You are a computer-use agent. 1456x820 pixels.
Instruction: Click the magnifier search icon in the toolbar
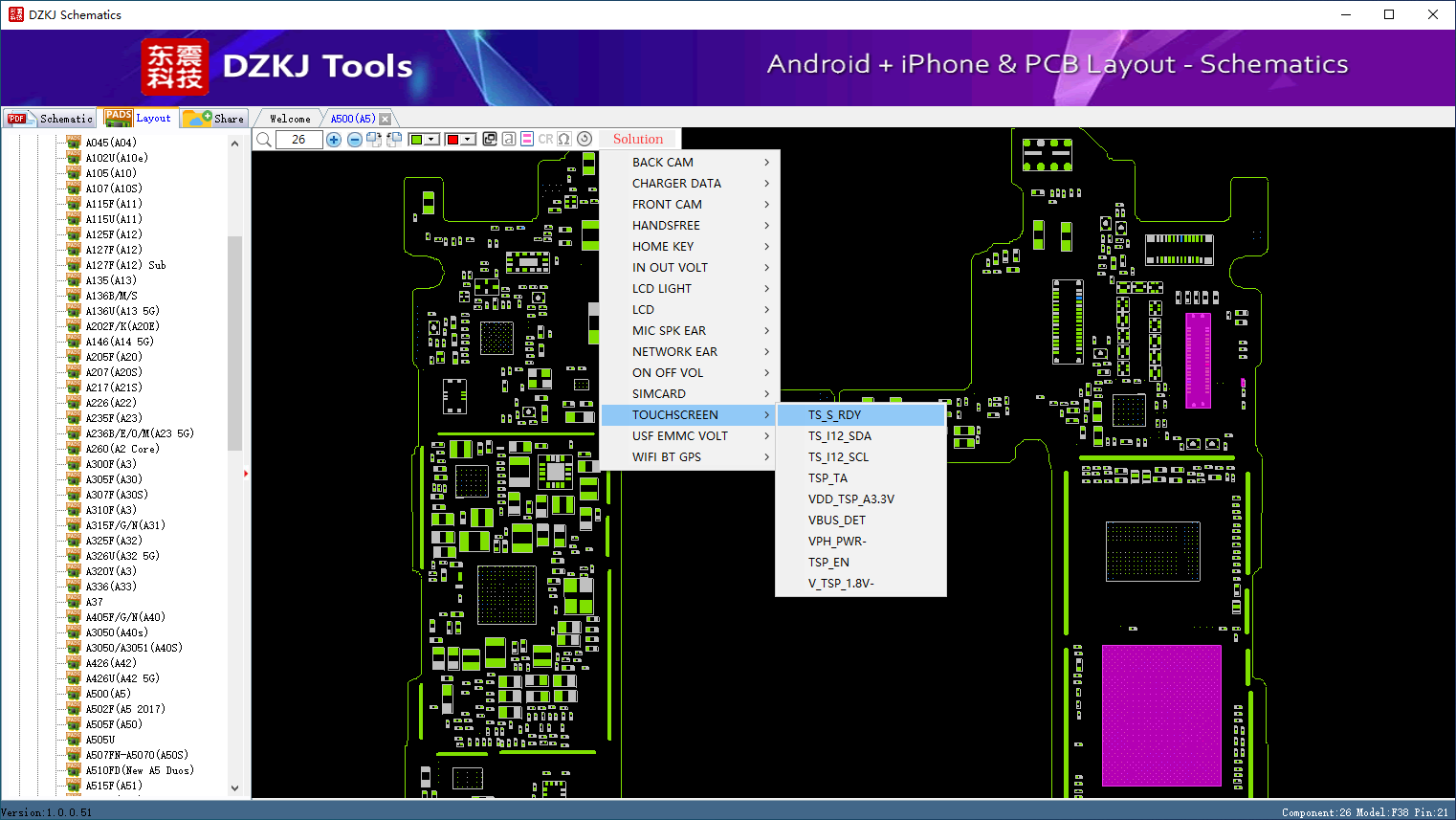tap(264, 140)
